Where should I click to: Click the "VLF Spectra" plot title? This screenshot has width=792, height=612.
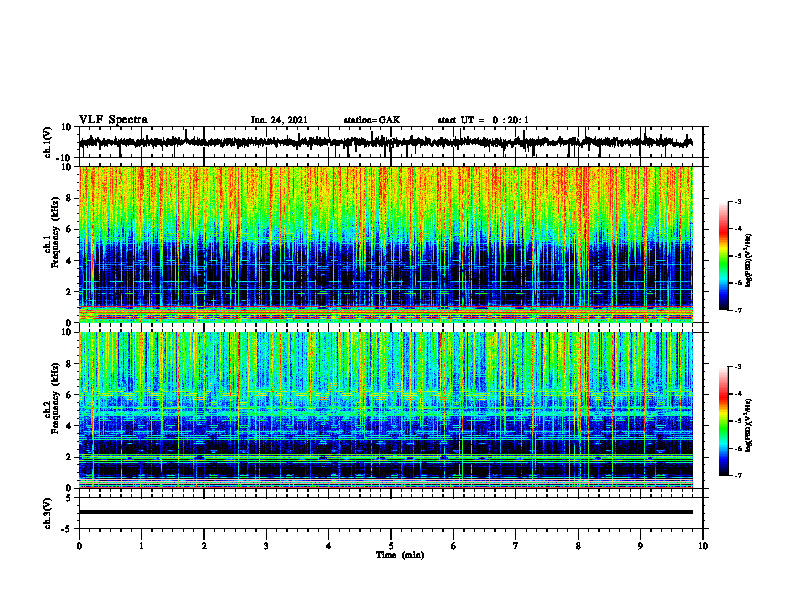tap(113, 120)
